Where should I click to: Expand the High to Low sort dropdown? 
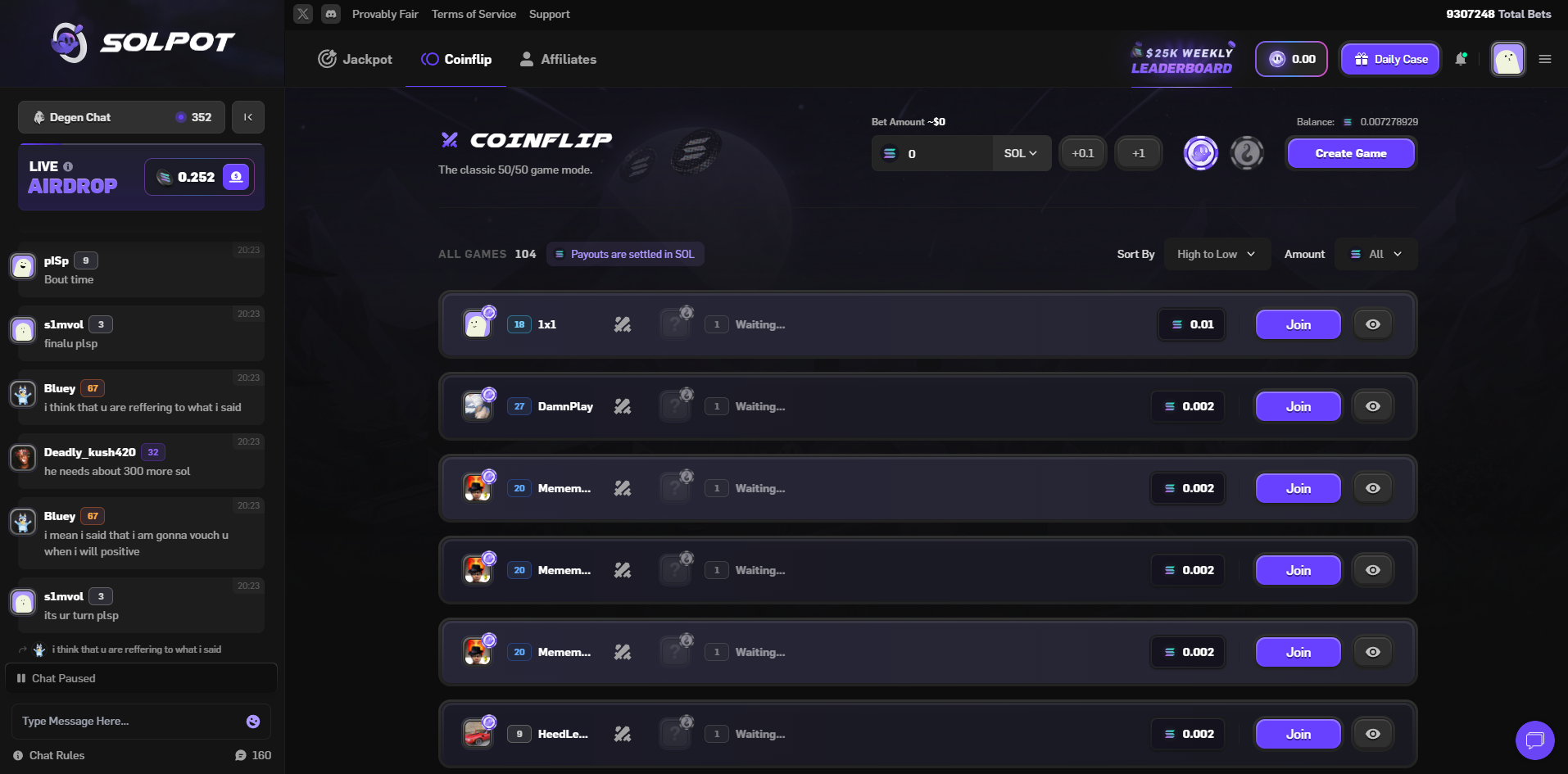pyautogui.click(x=1217, y=254)
